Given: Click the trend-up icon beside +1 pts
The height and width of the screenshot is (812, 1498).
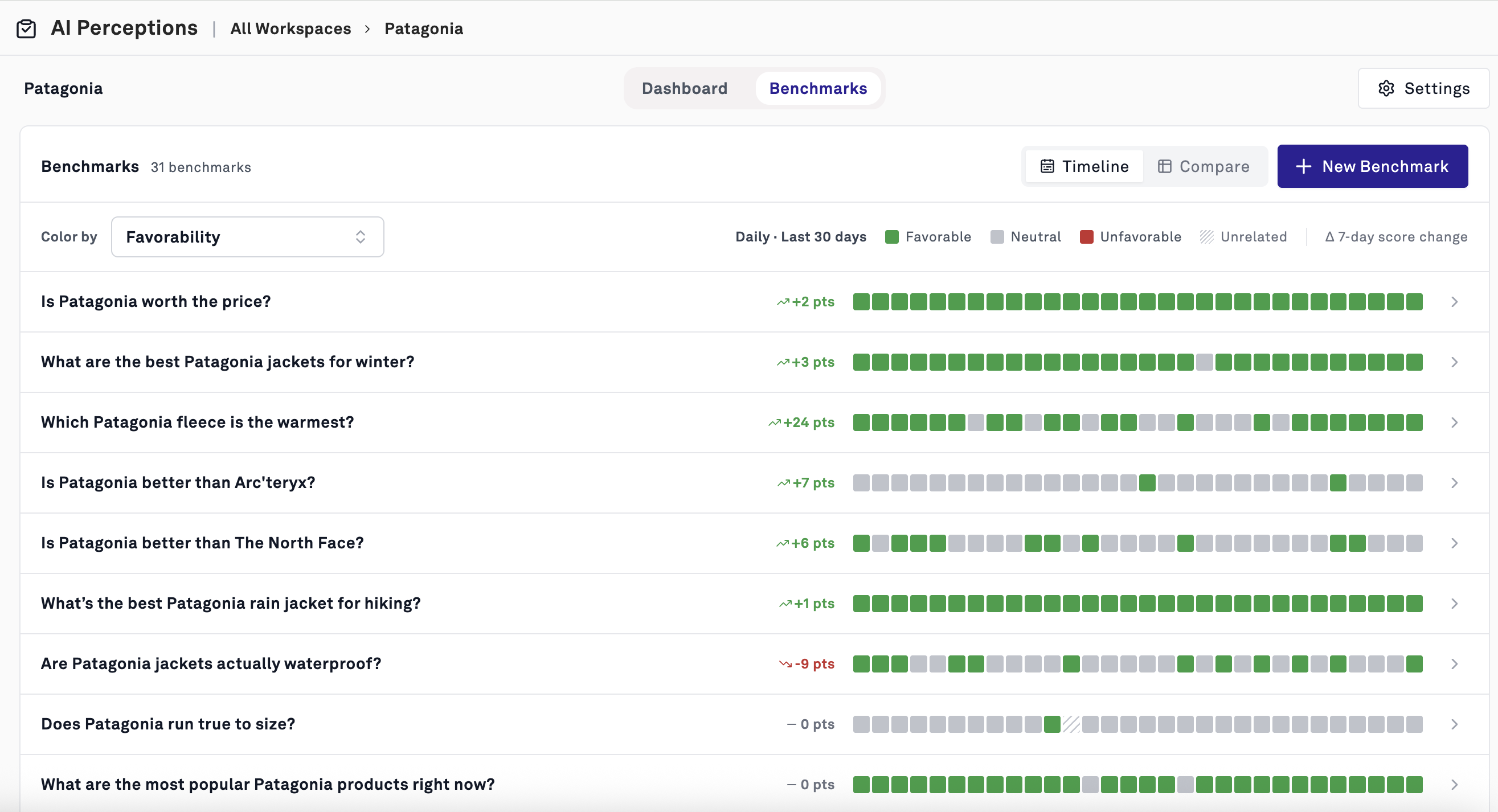Looking at the screenshot, I should point(785,605).
